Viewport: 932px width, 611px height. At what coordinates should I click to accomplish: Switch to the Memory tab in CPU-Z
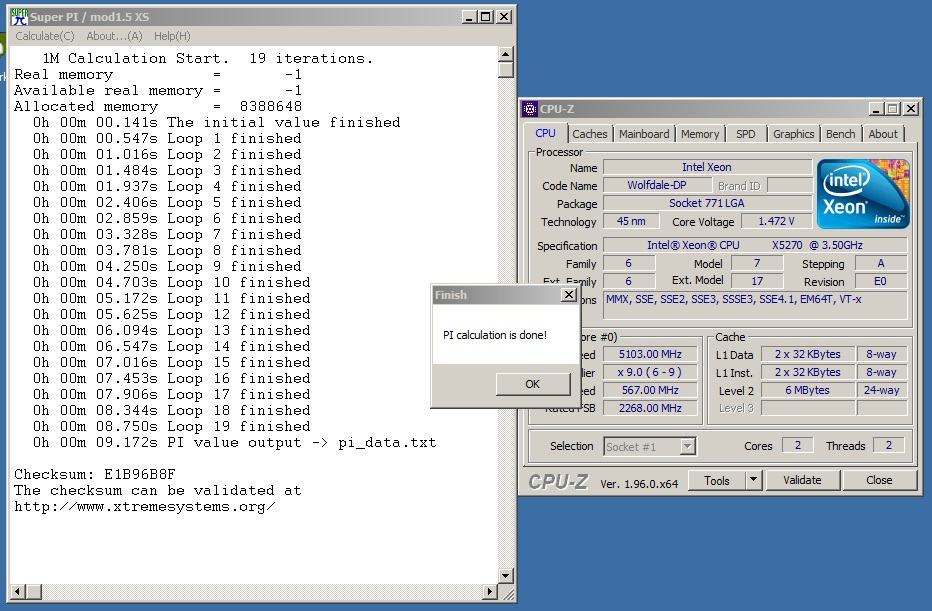[700, 134]
